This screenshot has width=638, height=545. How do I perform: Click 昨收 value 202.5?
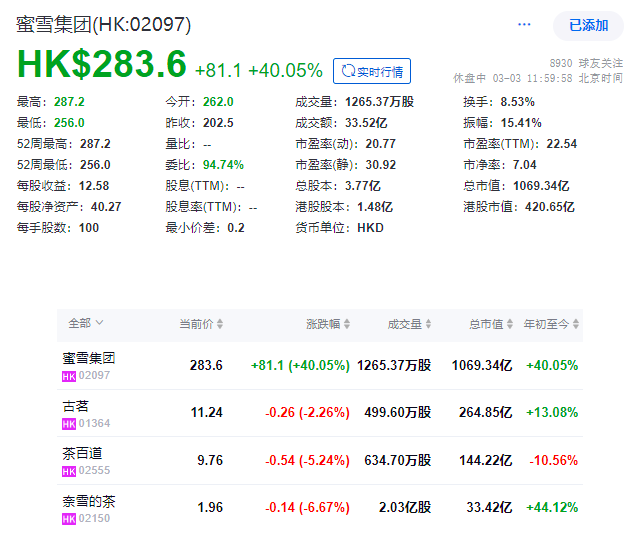click(218, 123)
